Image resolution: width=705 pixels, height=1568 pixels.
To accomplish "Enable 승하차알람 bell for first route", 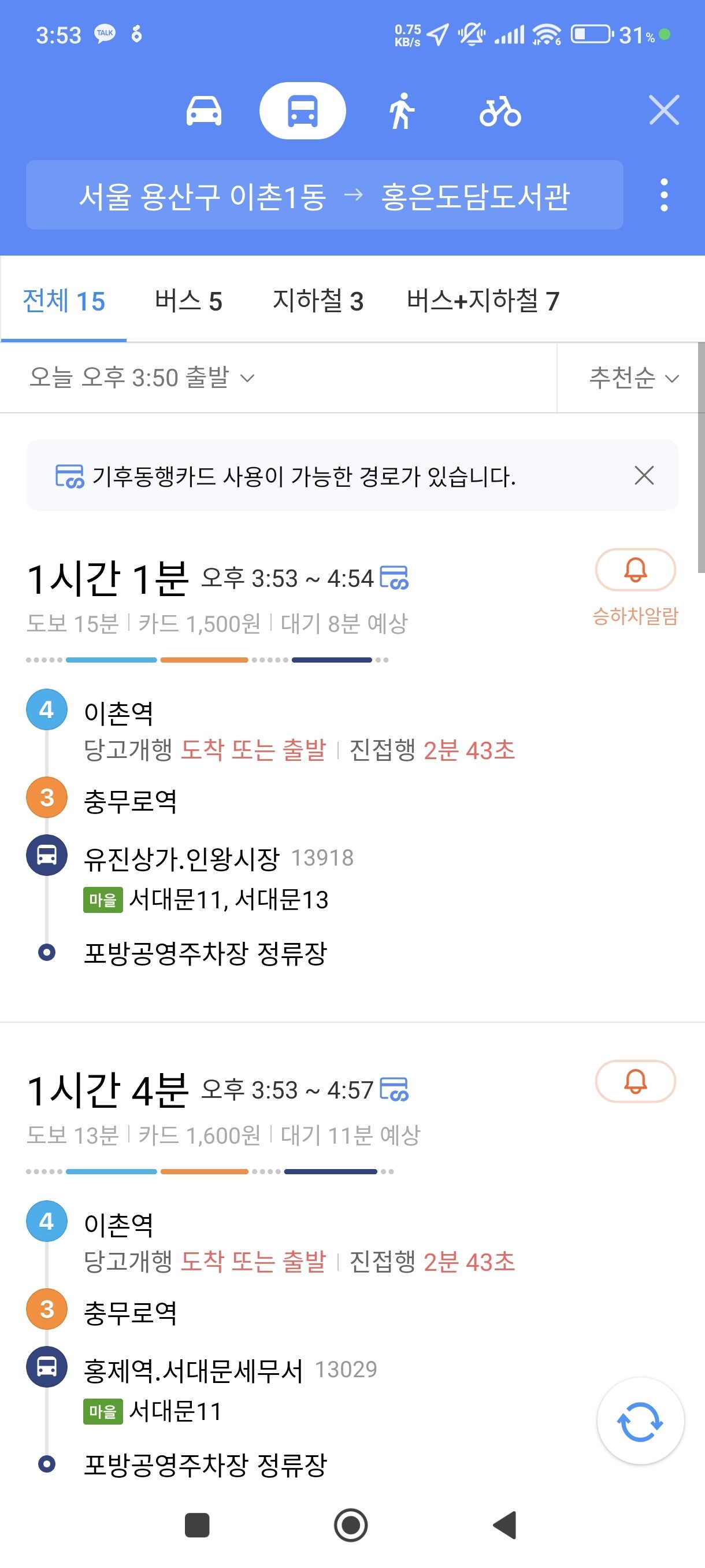I will pos(635,569).
